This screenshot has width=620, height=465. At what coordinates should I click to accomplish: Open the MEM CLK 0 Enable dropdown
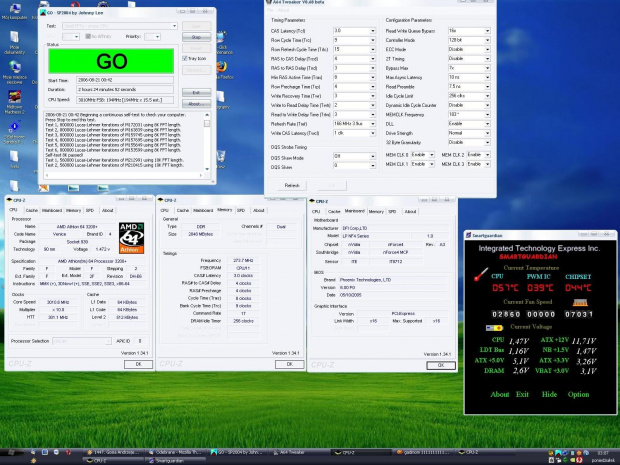[423, 155]
